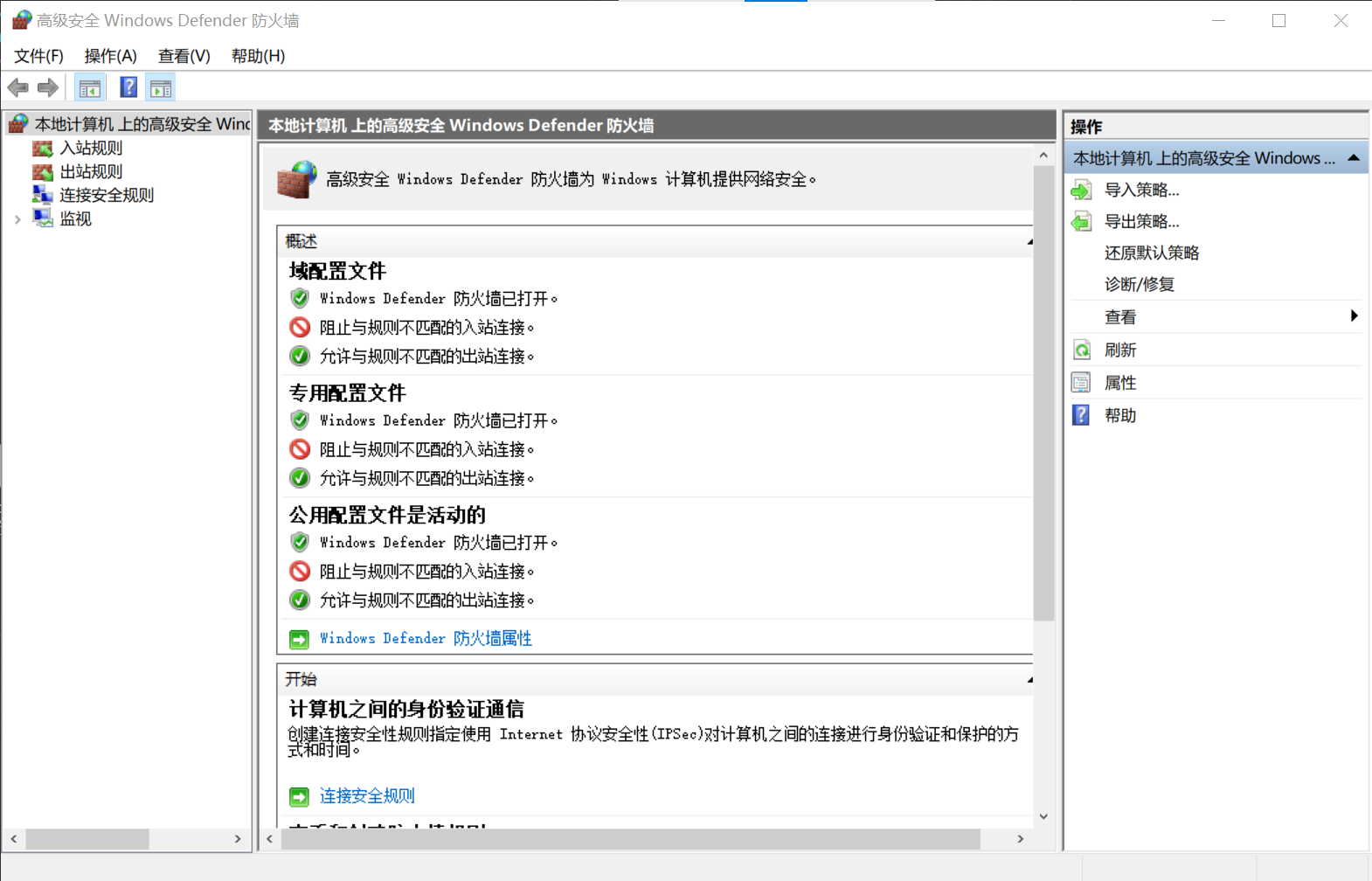Viewport: 1372px width, 881px height.
Task: Click the Back arrow in the toolbar
Action: [17, 87]
